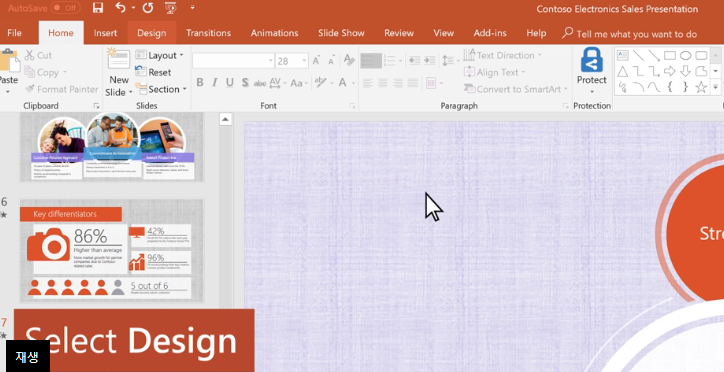Open the Copy options dropdown arrow
Viewport: 724px width, 372px height.
pyautogui.click(x=65, y=72)
